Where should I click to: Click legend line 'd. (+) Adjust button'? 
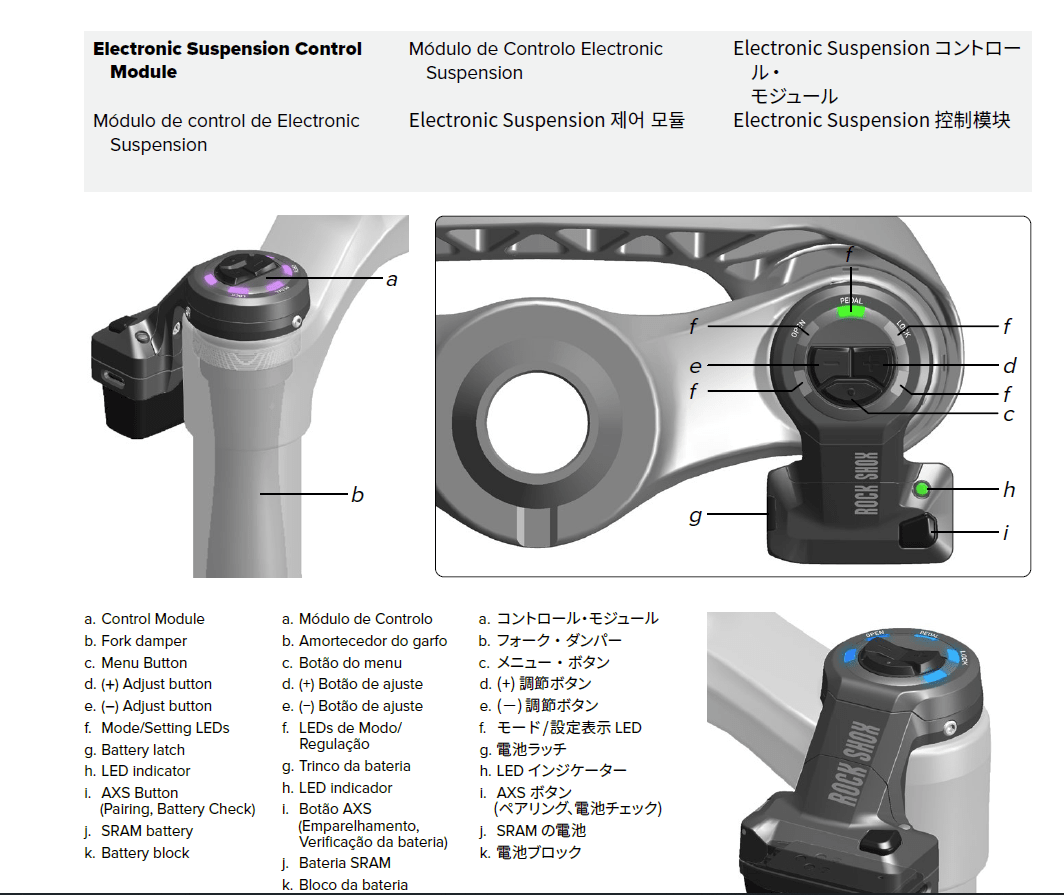[148, 684]
